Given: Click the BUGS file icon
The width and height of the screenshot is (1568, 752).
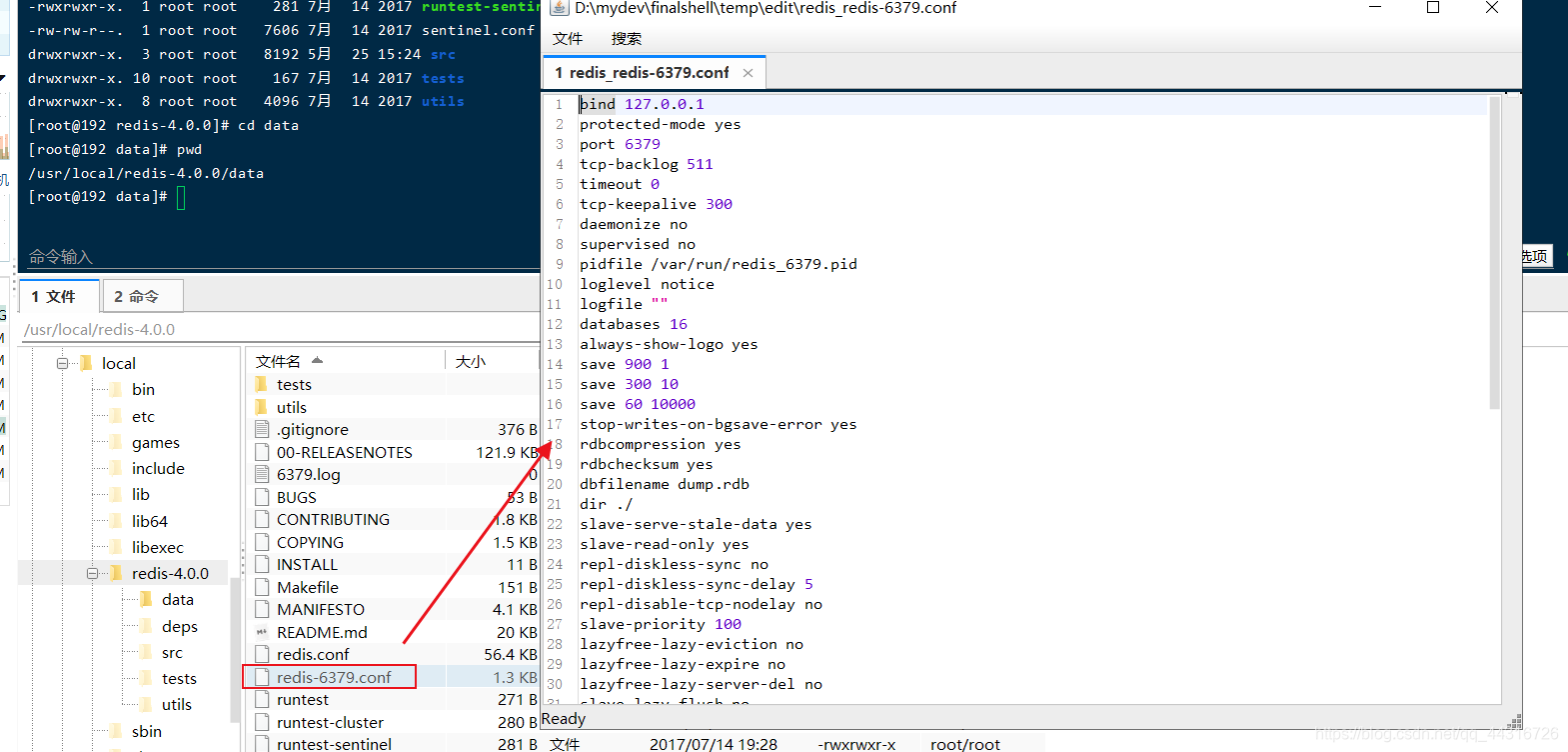Looking at the screenshot, I should click(262, 497).
